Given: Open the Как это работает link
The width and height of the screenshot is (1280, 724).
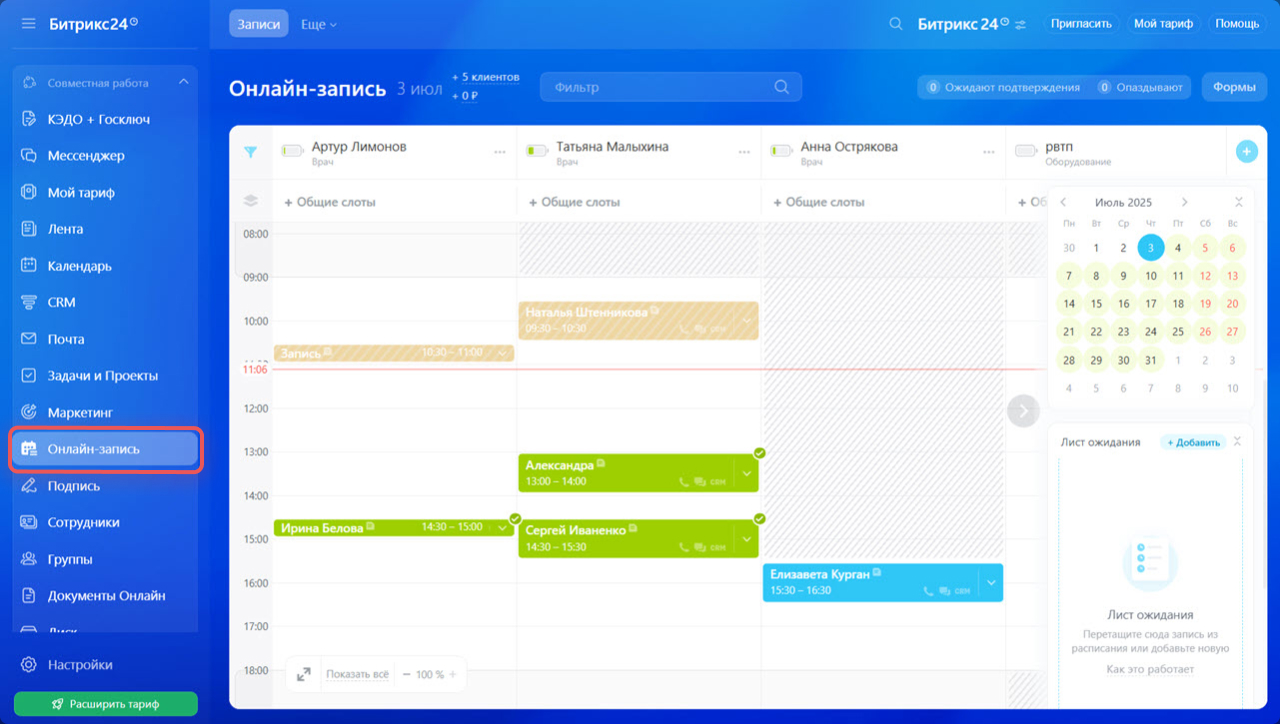Looking at the screenshot, I should [x=1150, y=669].
